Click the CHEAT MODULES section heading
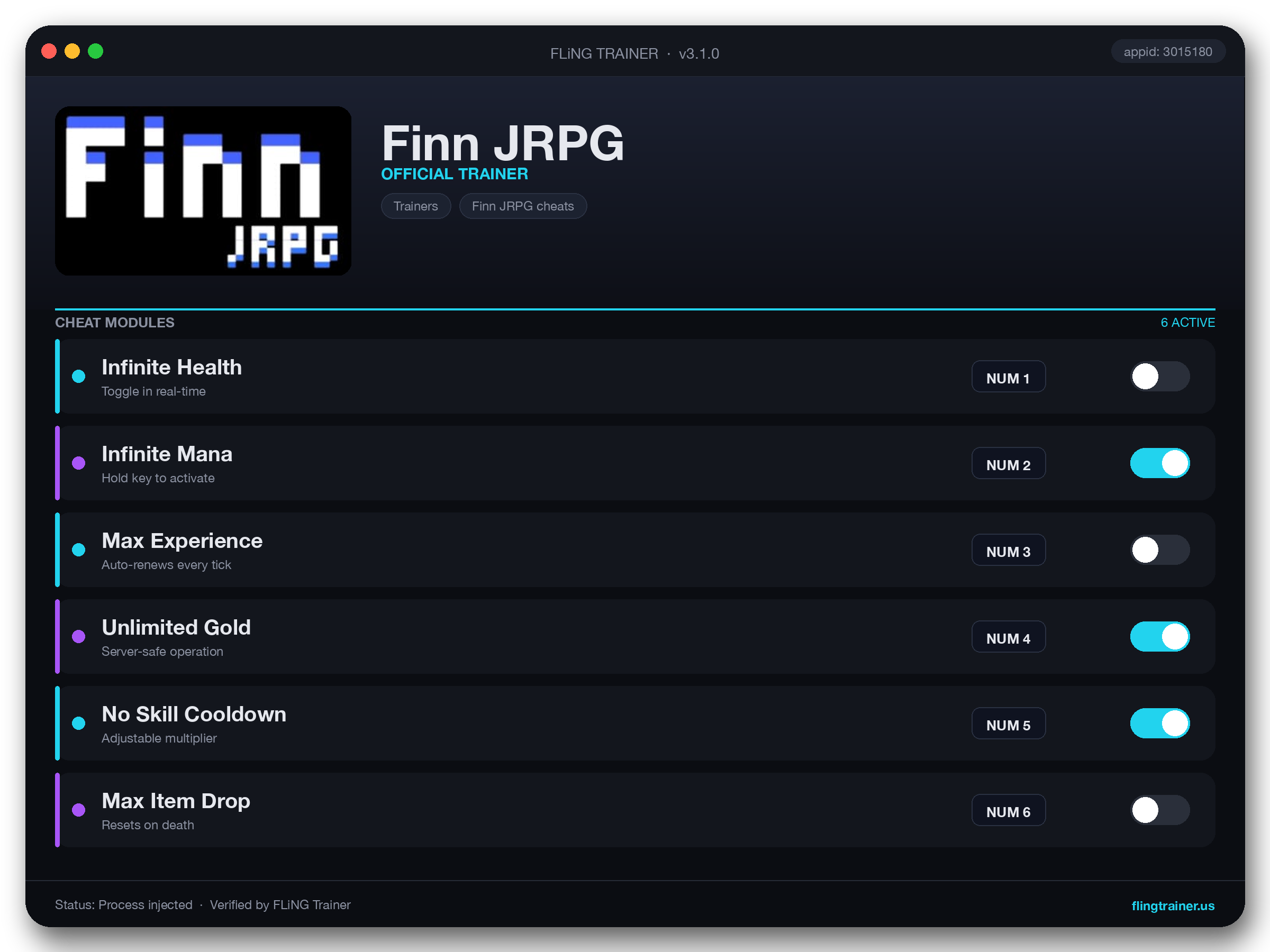 (115, 323)
